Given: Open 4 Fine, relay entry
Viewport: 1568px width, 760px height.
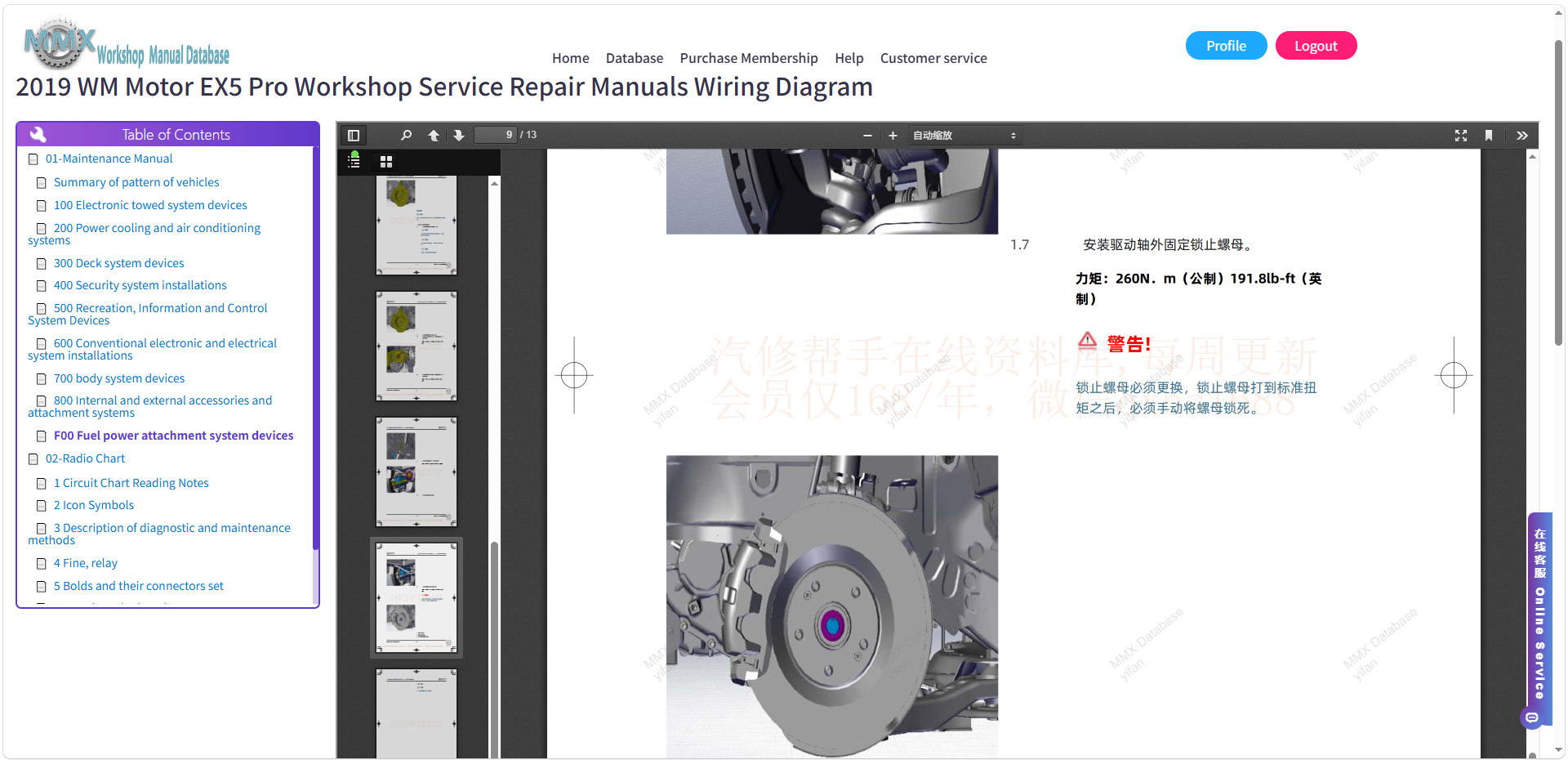Looking at the screenshot, I should pyautogui.click(x=86, y=563).
